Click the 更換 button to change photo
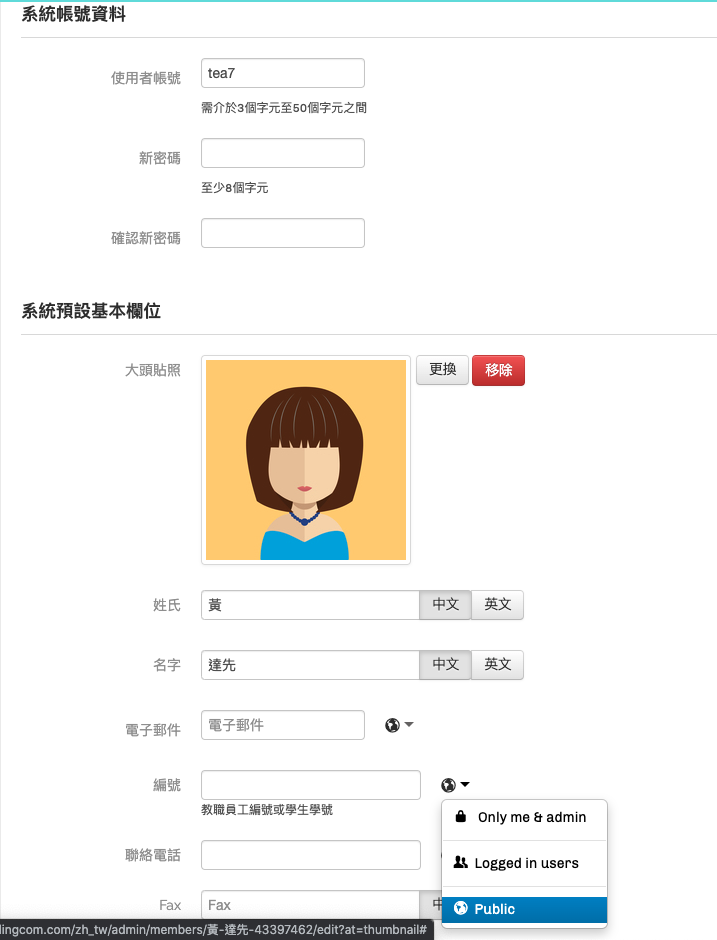Screen dimensions: 717x940 [442, 370]
